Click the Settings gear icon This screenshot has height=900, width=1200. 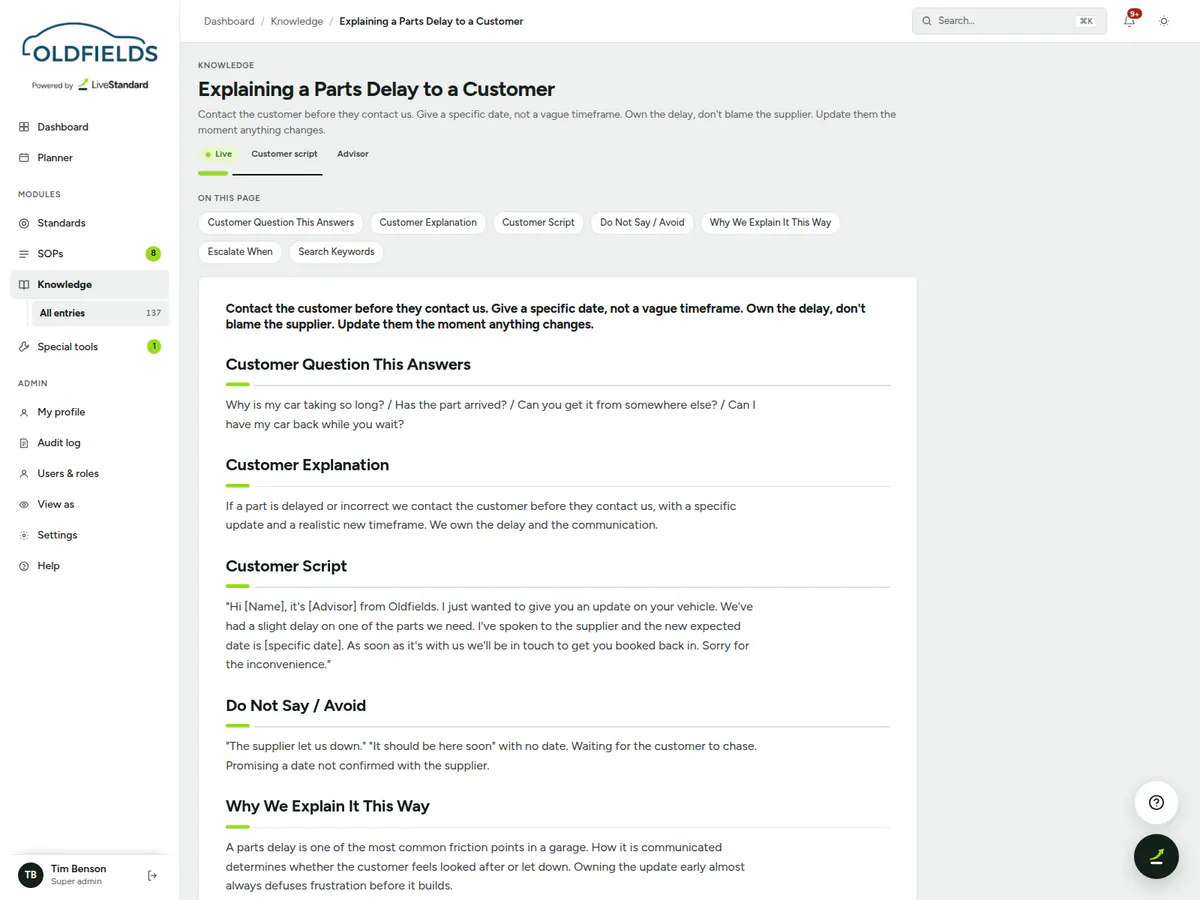(x=24, y=535)
